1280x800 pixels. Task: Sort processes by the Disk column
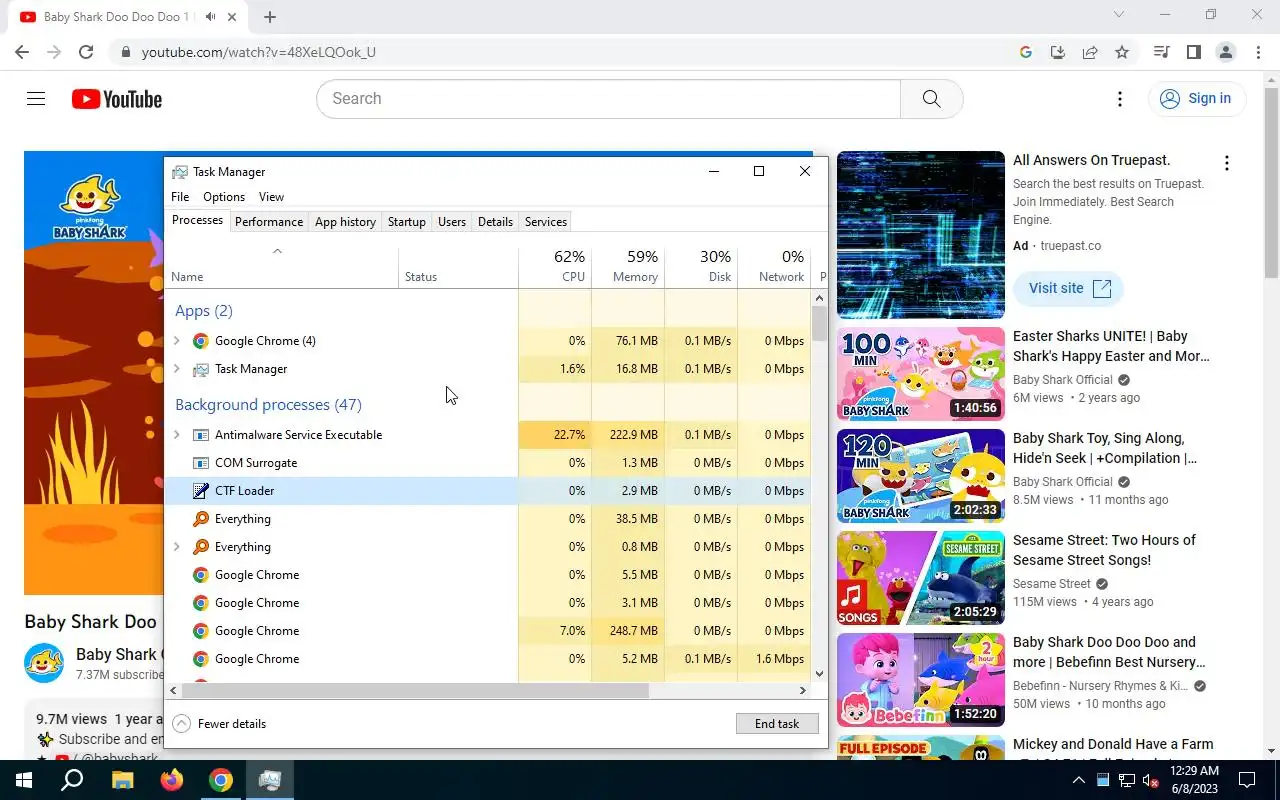[x=701, y=266]
